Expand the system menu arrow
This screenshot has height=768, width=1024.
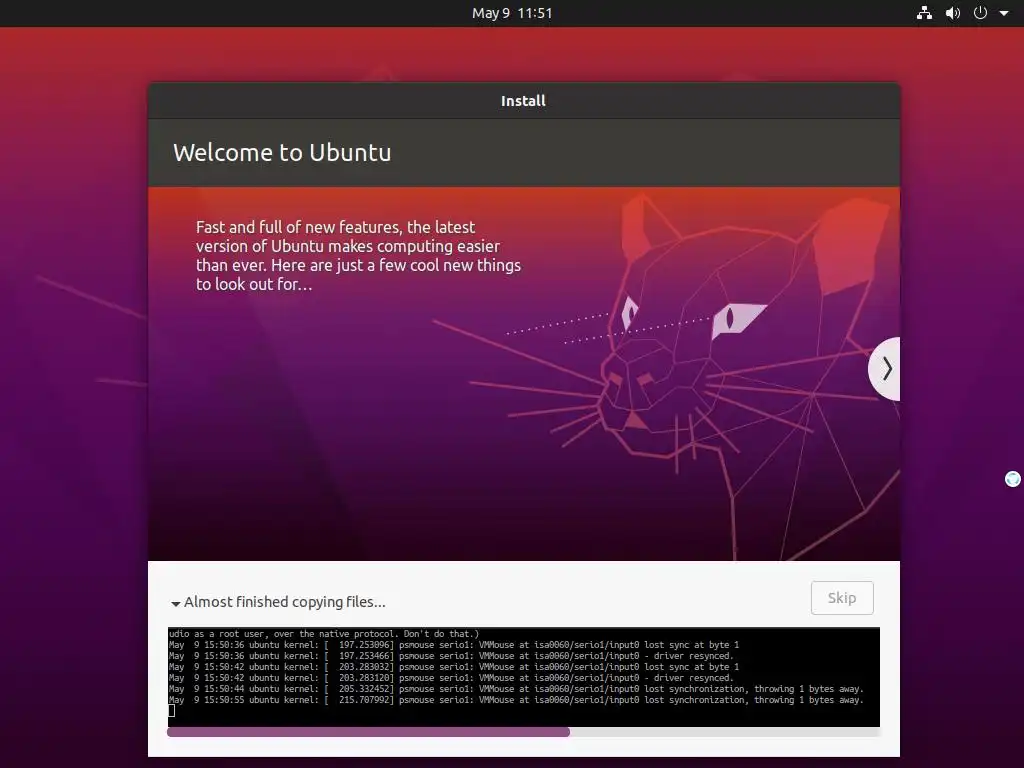[x=1004, y=13]
